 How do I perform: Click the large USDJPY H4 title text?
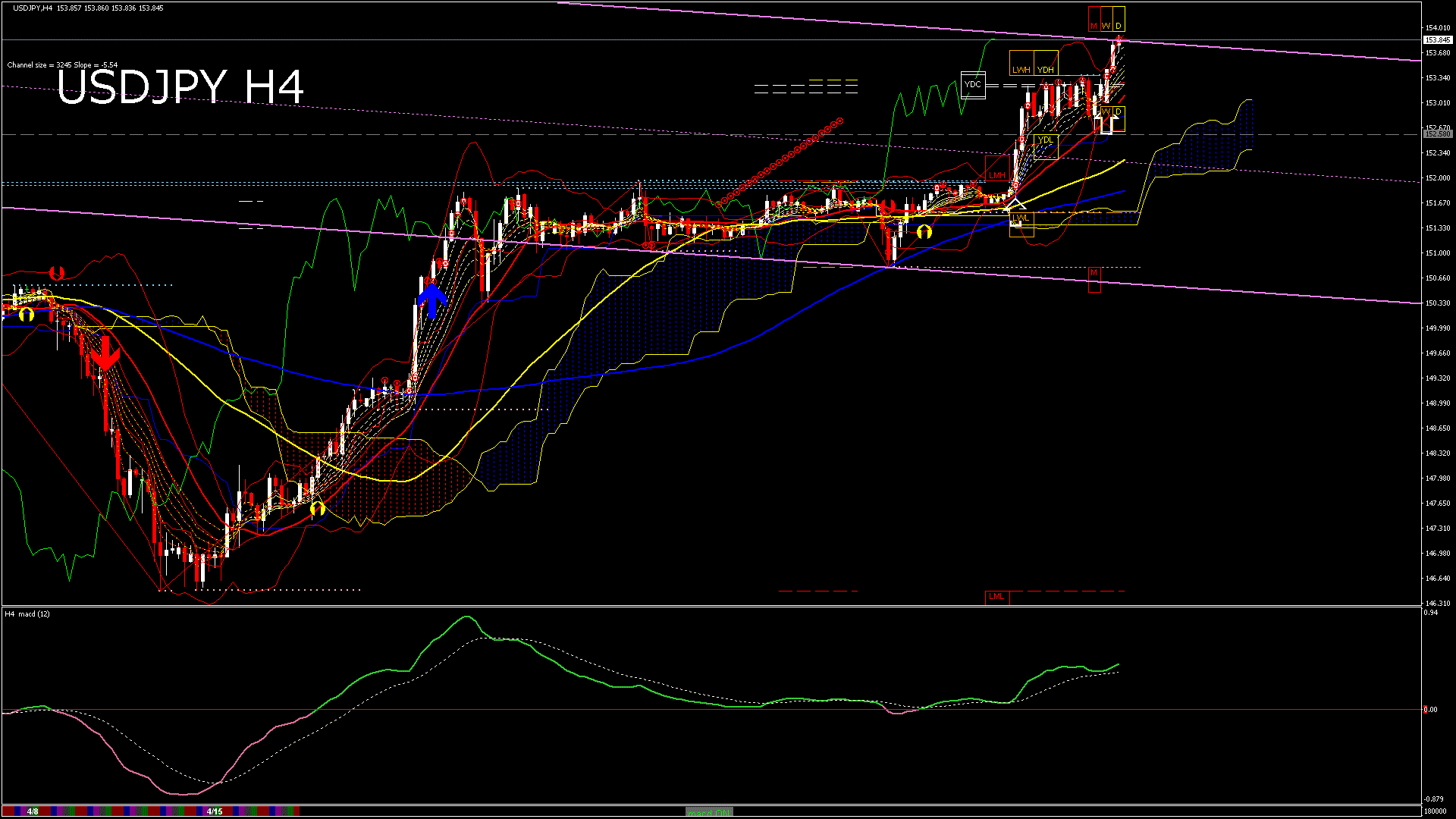(180, 87)
